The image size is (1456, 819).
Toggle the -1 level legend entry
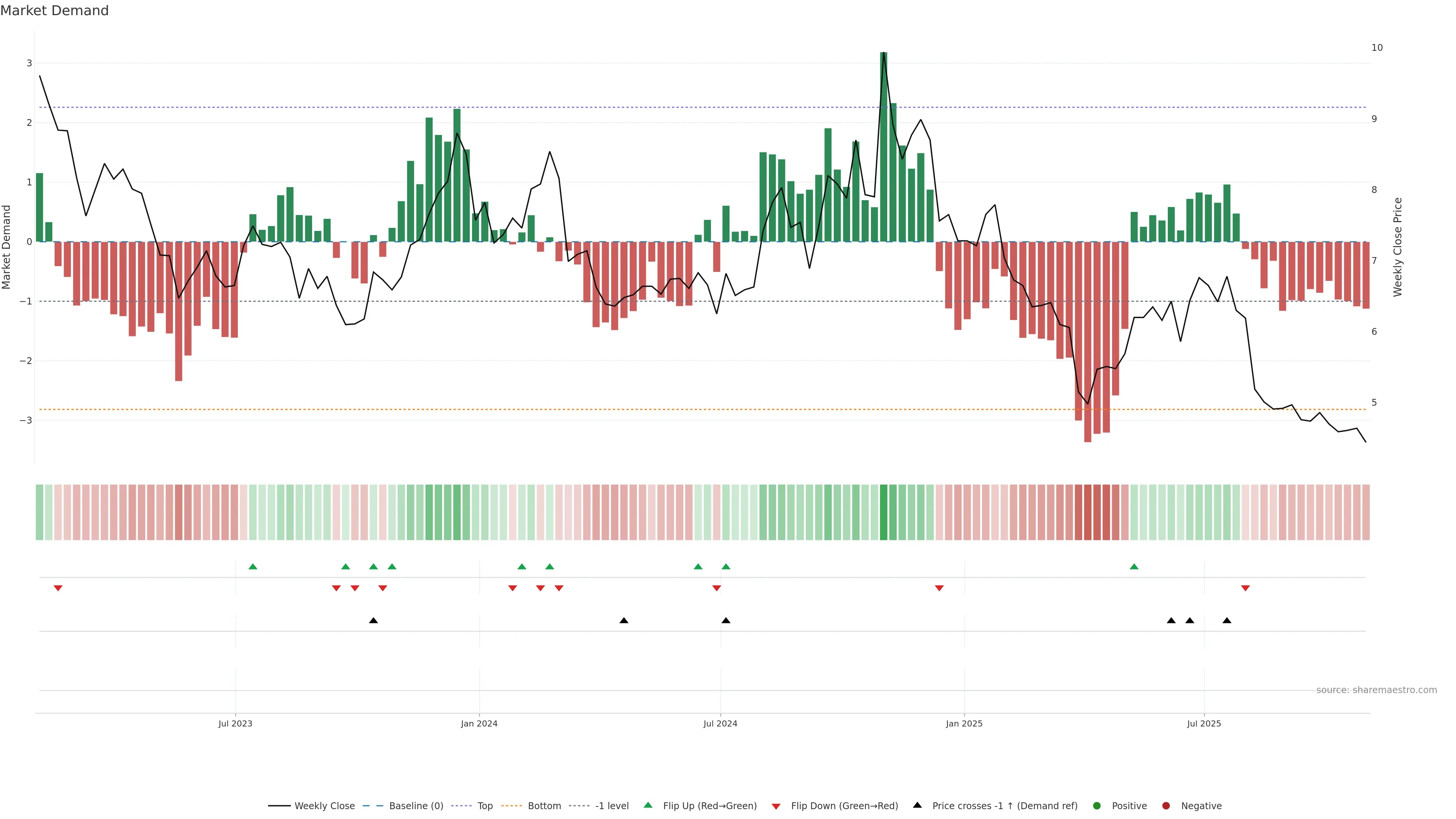click(x=612, y=806)
